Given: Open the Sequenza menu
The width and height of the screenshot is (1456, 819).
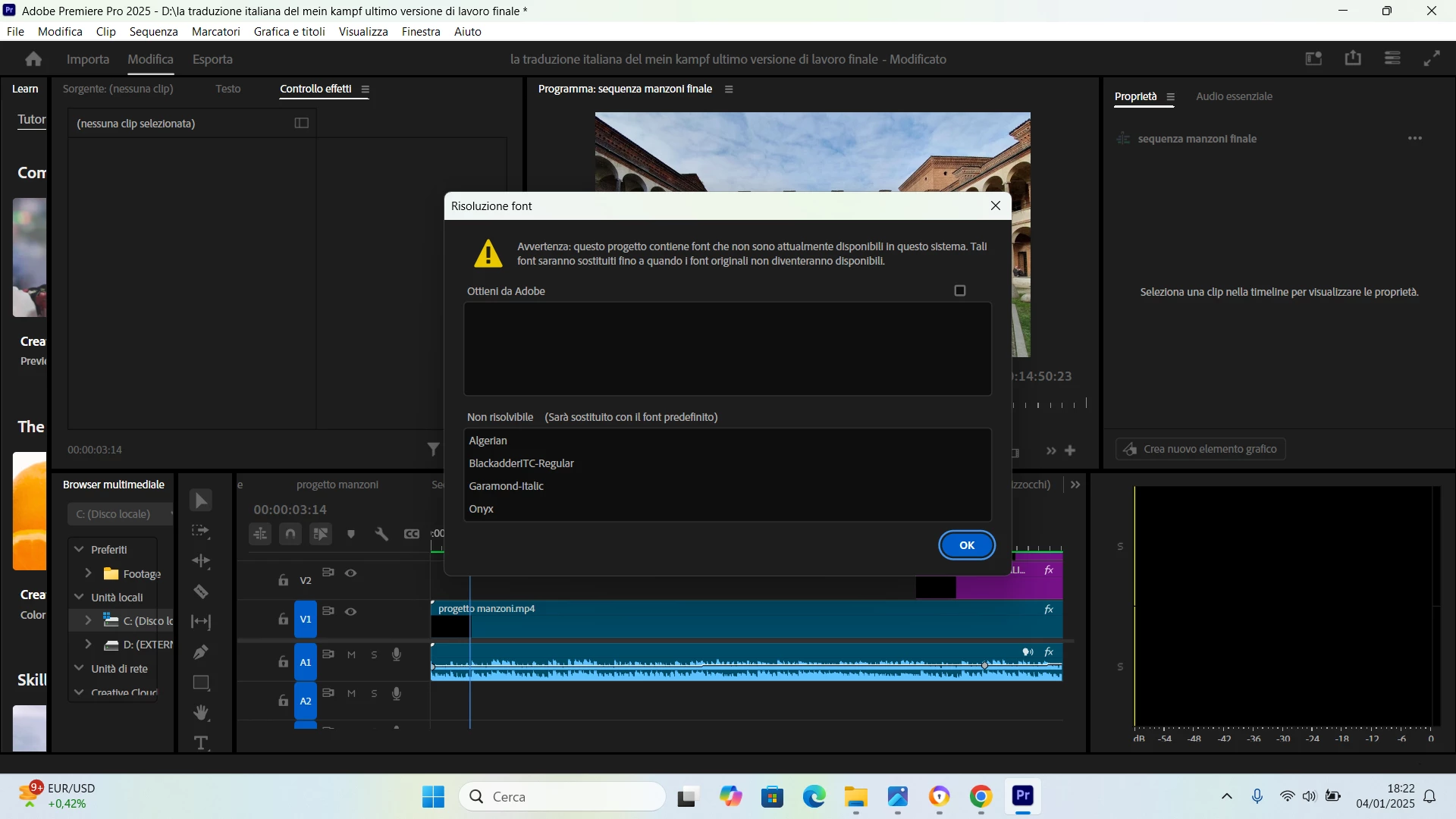Looking at the screenshot, I should [x=153, y=32].
